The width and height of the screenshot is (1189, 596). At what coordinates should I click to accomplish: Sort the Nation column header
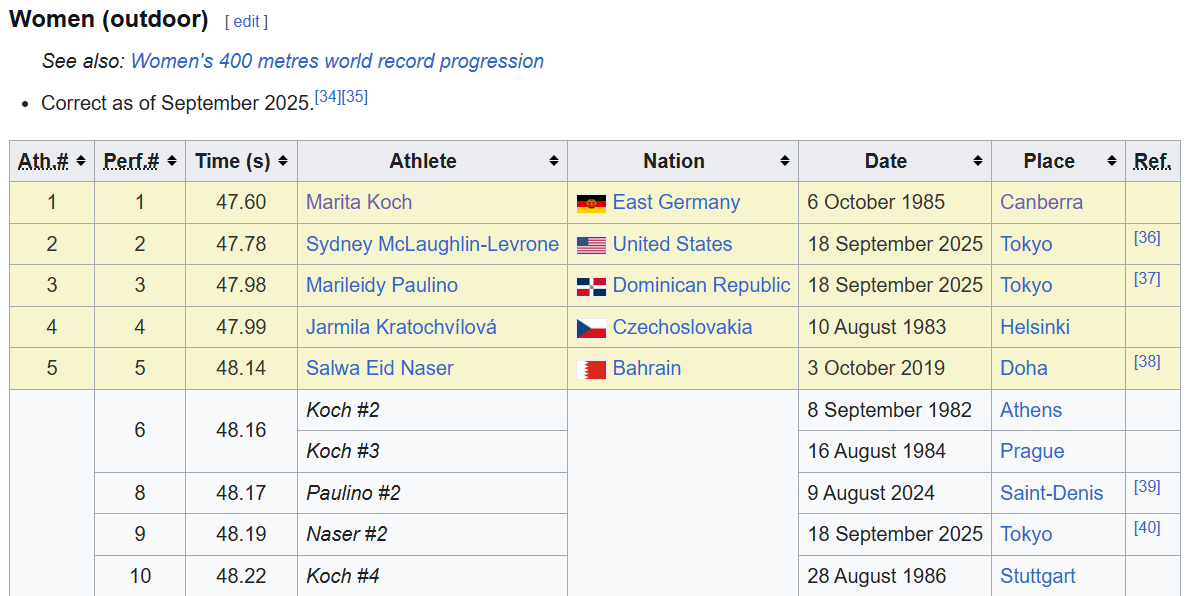785,161
